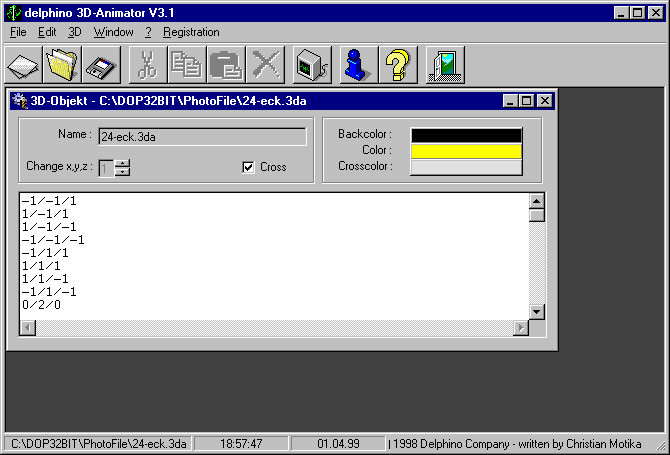Open the Edit menu
Image resolution: width=670 pixels, height=455 pixels.
tap(47, 32)
